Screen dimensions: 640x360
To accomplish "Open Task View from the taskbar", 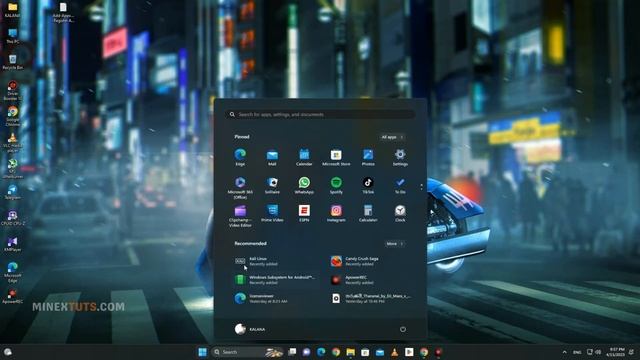I will (292, 352).
